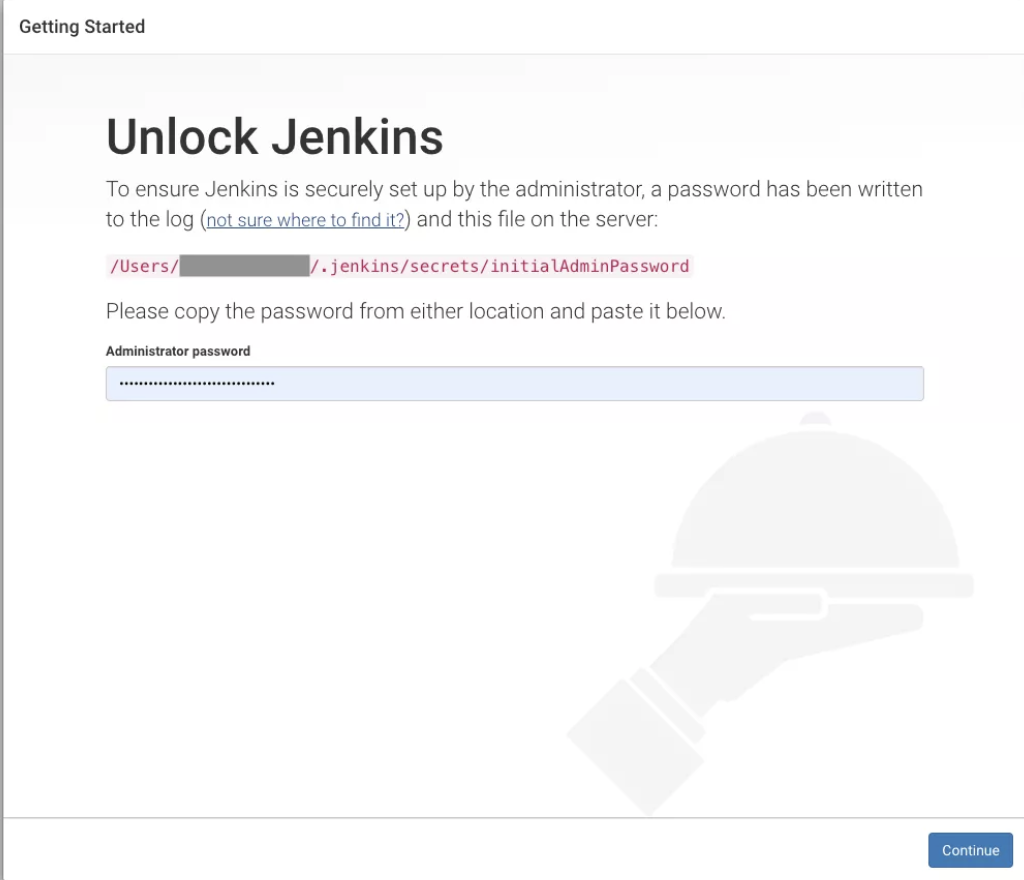Screen dimensions: 1024x880
Task: Click the "Administrator password" field label
Action: click(178, 351)
